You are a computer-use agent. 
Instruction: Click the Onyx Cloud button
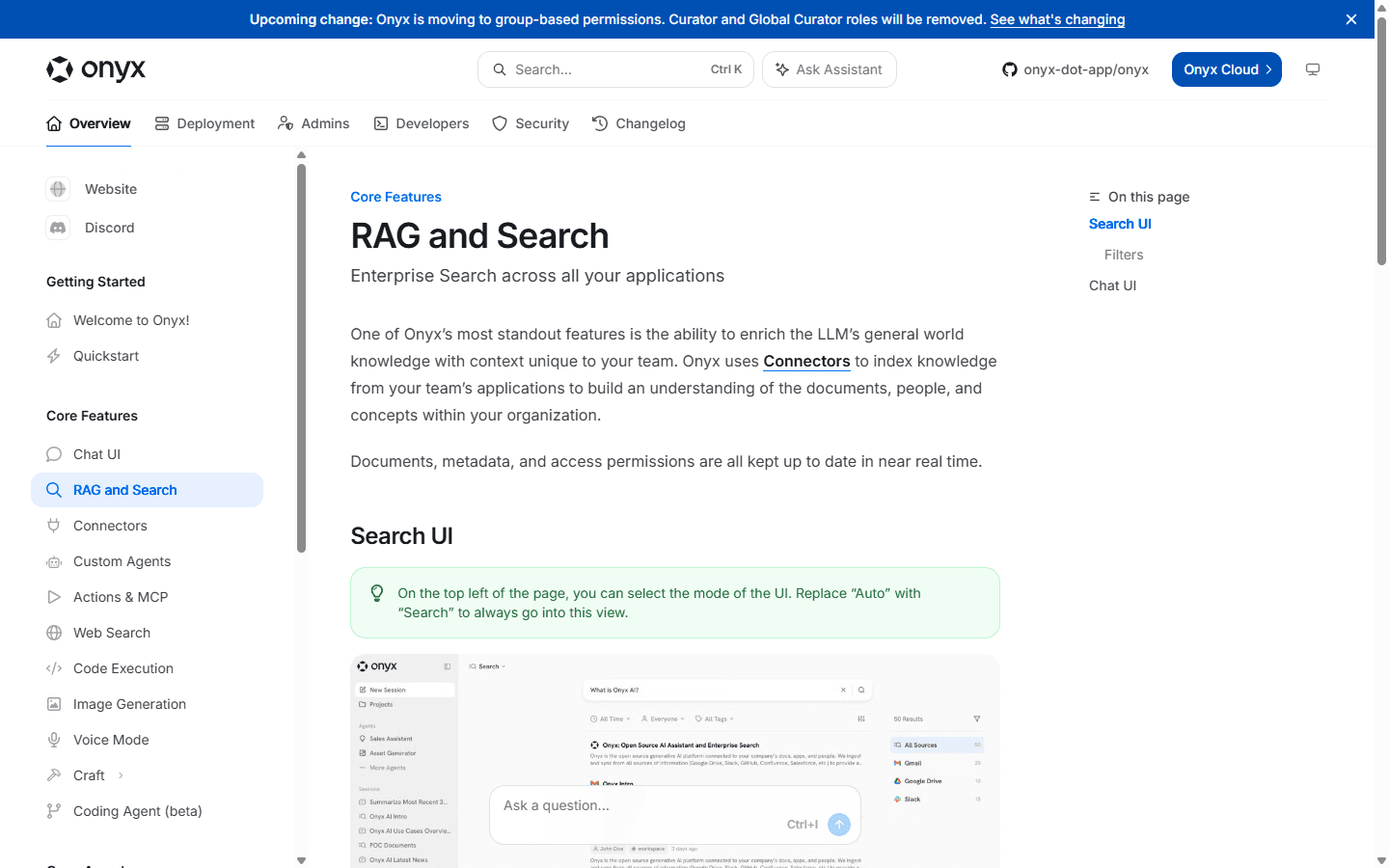point(1227,69)
